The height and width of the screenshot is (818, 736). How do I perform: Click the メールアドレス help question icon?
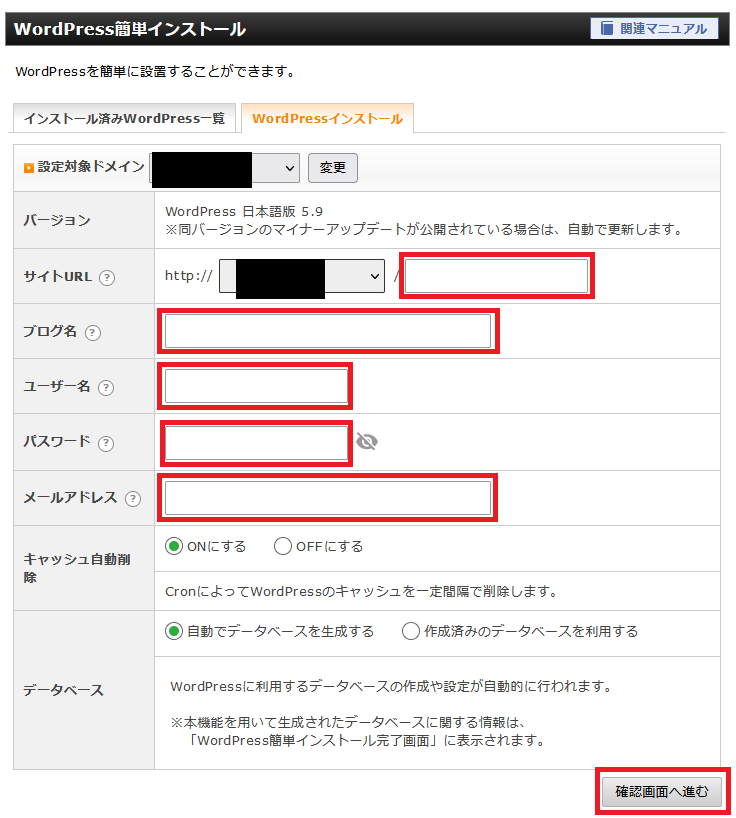133,499
